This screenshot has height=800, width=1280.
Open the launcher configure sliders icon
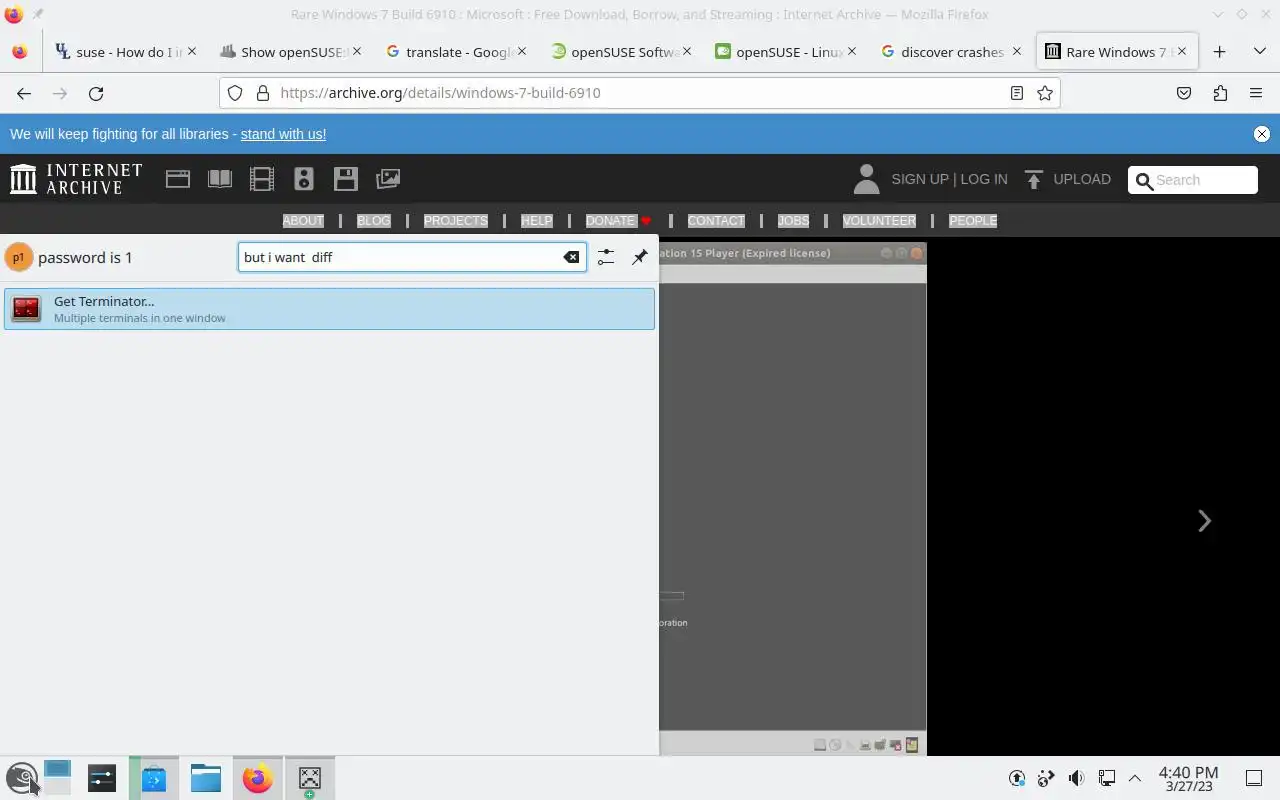606,257
